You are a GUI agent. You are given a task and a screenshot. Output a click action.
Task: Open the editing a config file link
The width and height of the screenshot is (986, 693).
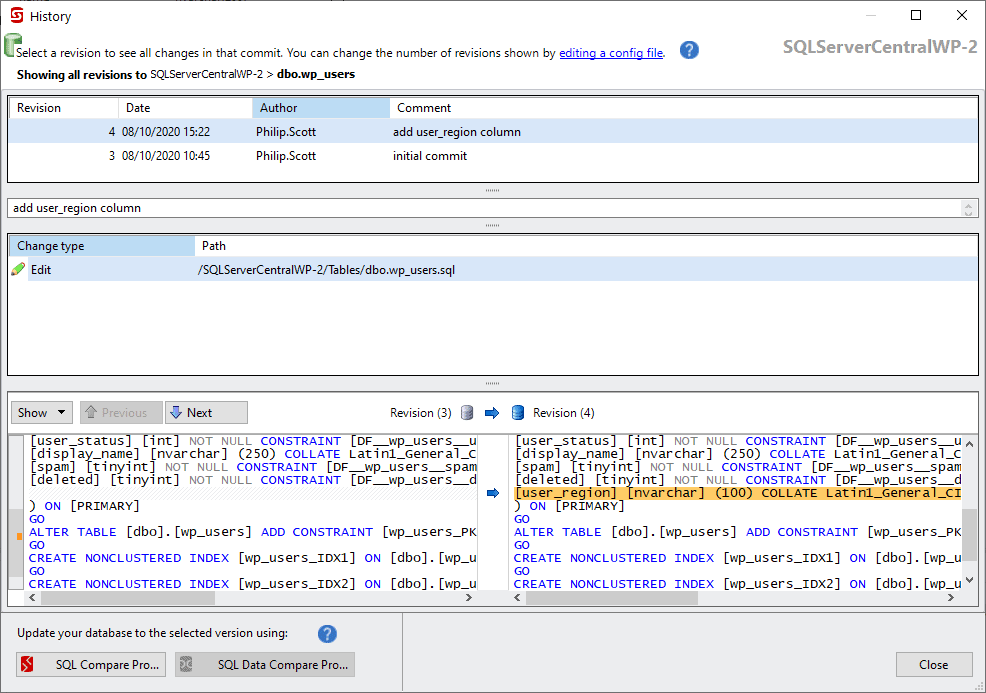pyautogui.click(x=610, y=53)
